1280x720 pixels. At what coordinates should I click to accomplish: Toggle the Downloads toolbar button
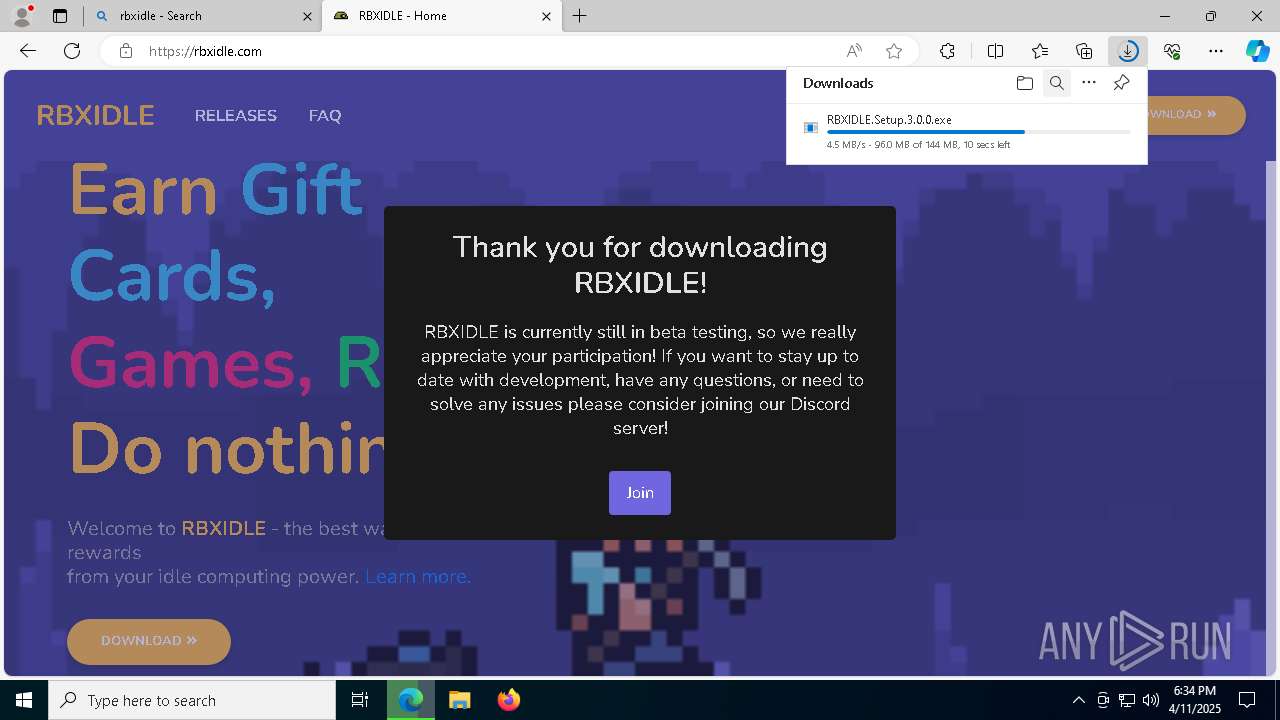click(1128, 51)
